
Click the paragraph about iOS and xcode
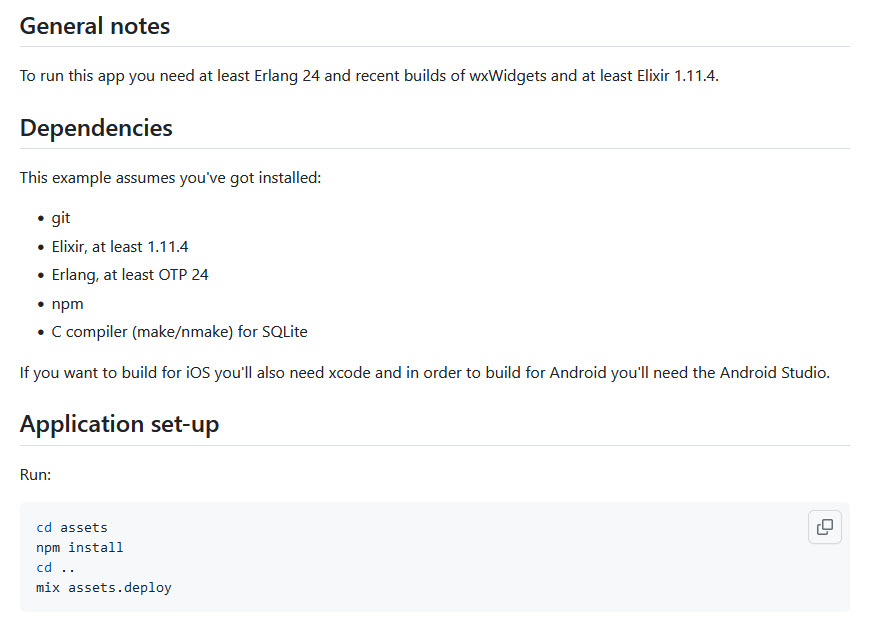[x=425, y=373]
